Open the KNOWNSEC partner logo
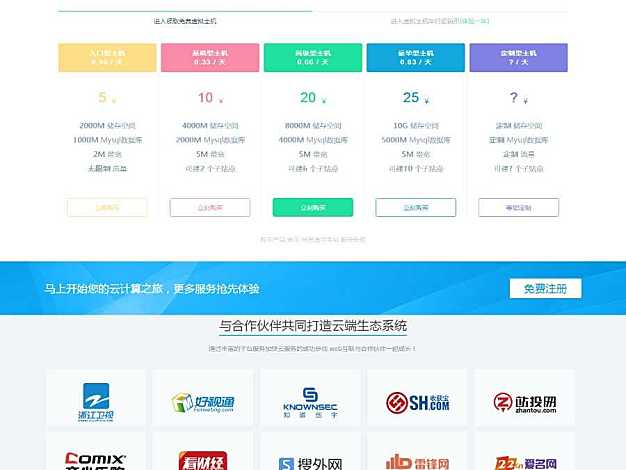Screen dimensions: 626x470 [x=310, y=403]
